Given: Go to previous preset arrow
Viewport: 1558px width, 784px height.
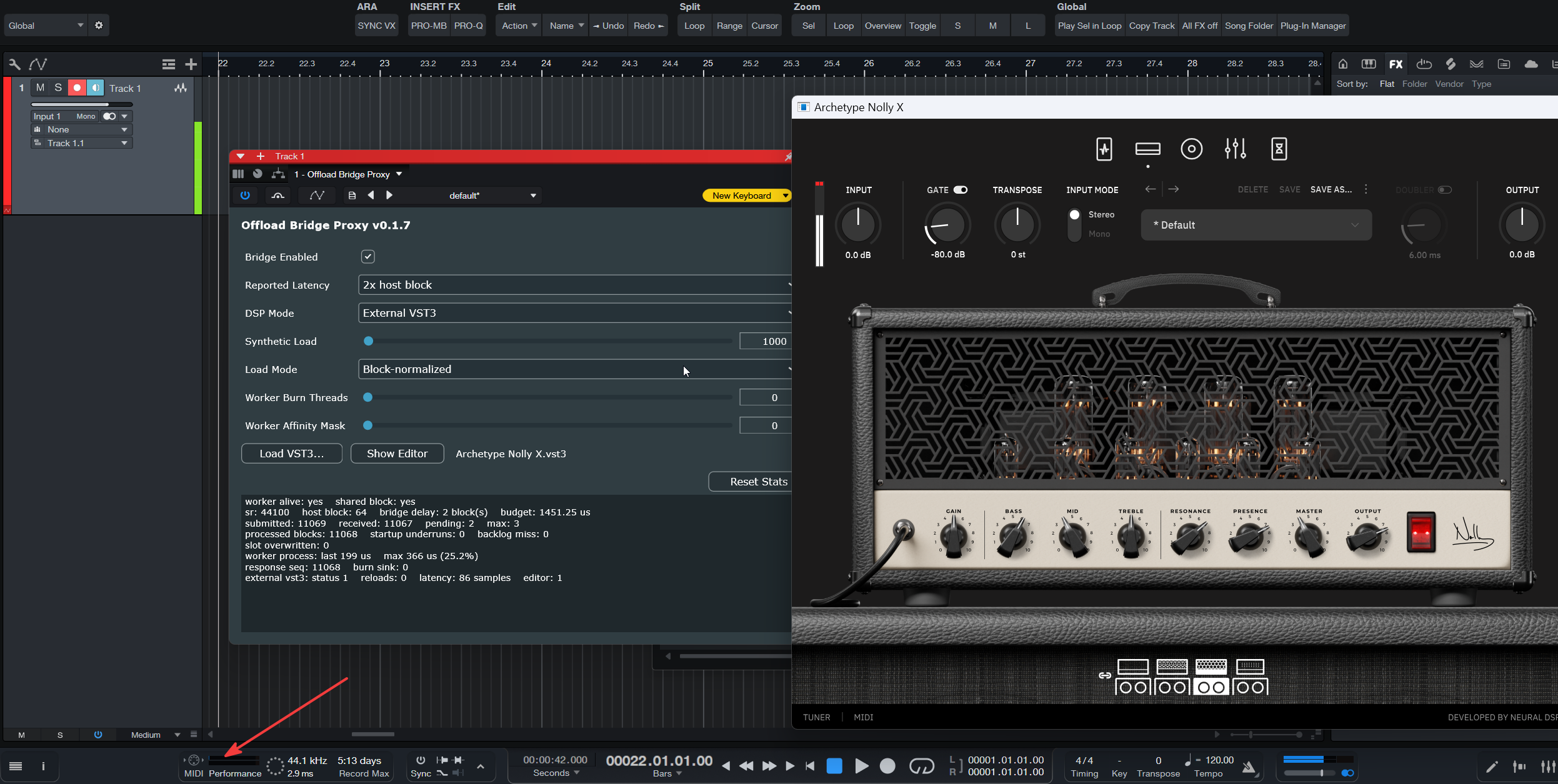Looking at the screenshot, I should [371, 196].
